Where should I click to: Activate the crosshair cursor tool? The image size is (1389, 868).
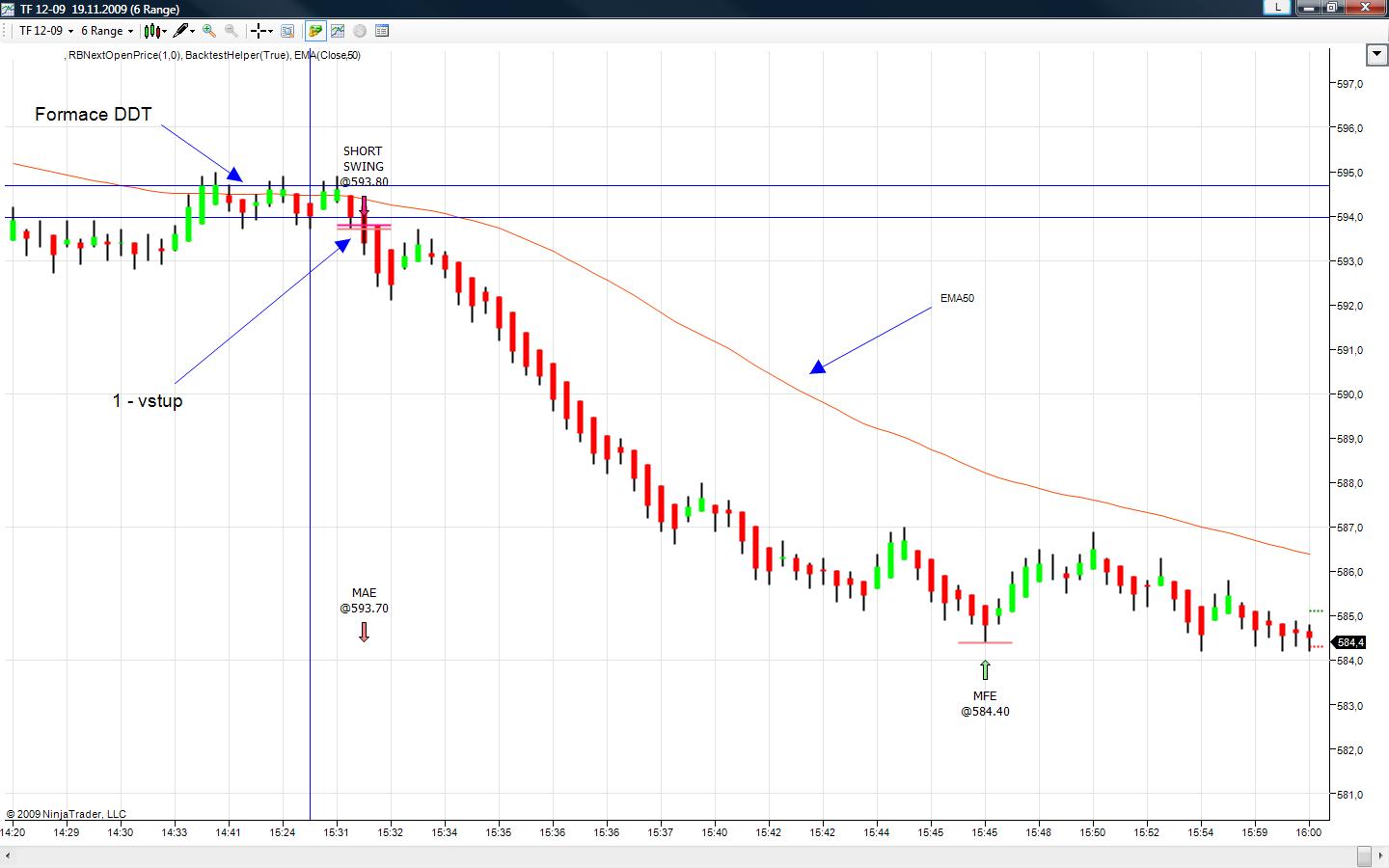tap(259, 31)
